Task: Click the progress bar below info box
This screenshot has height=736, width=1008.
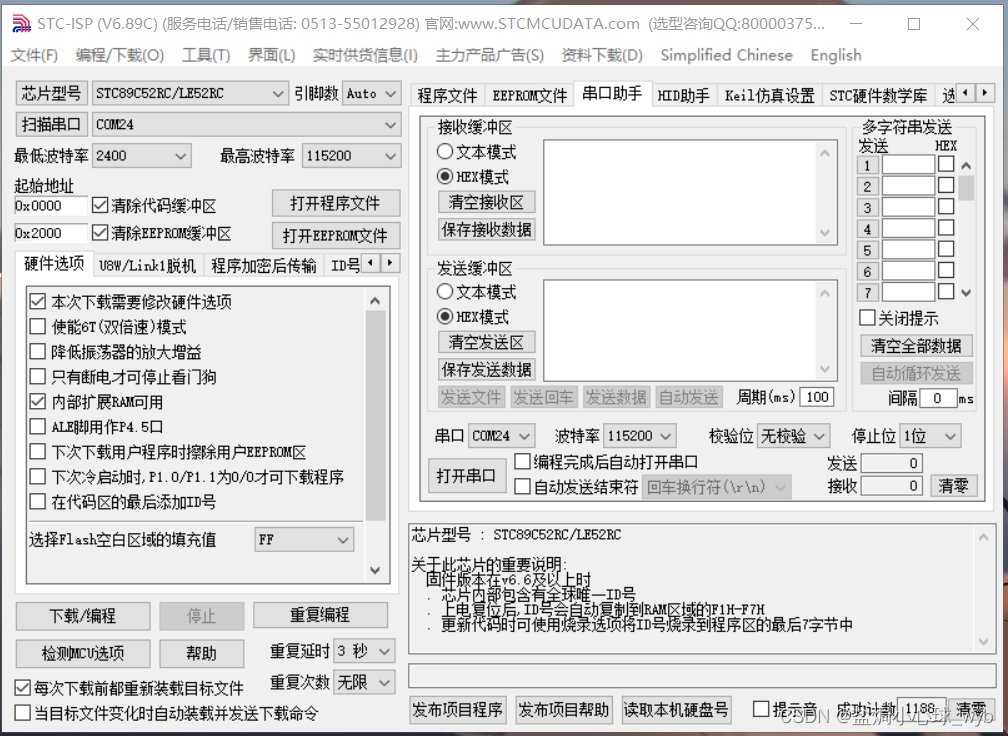Action: point(702,676)
